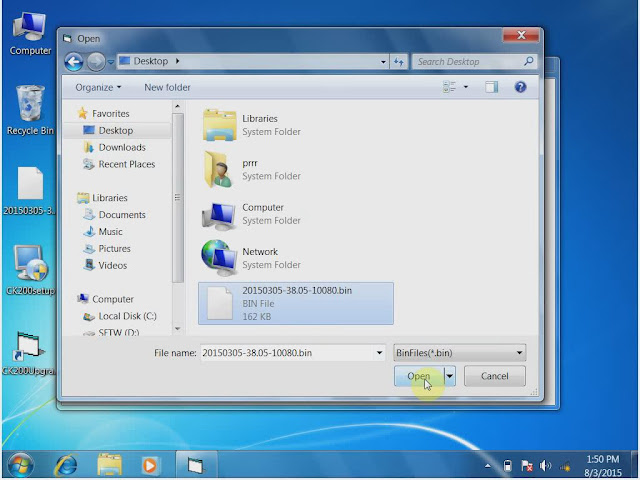Select Computer desktop icon
The image size is (640, 480).
pos(30,33)
